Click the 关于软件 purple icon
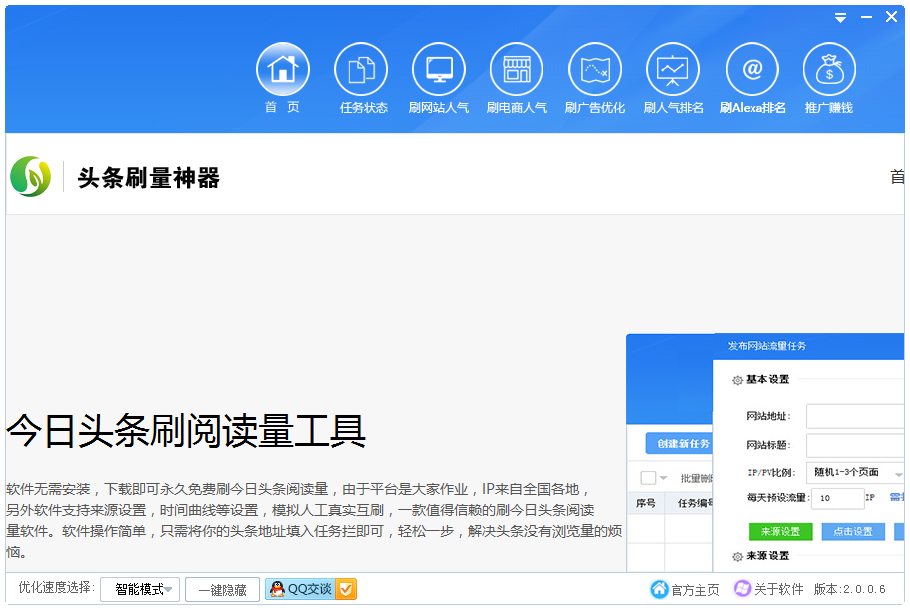 coord(742,588)
